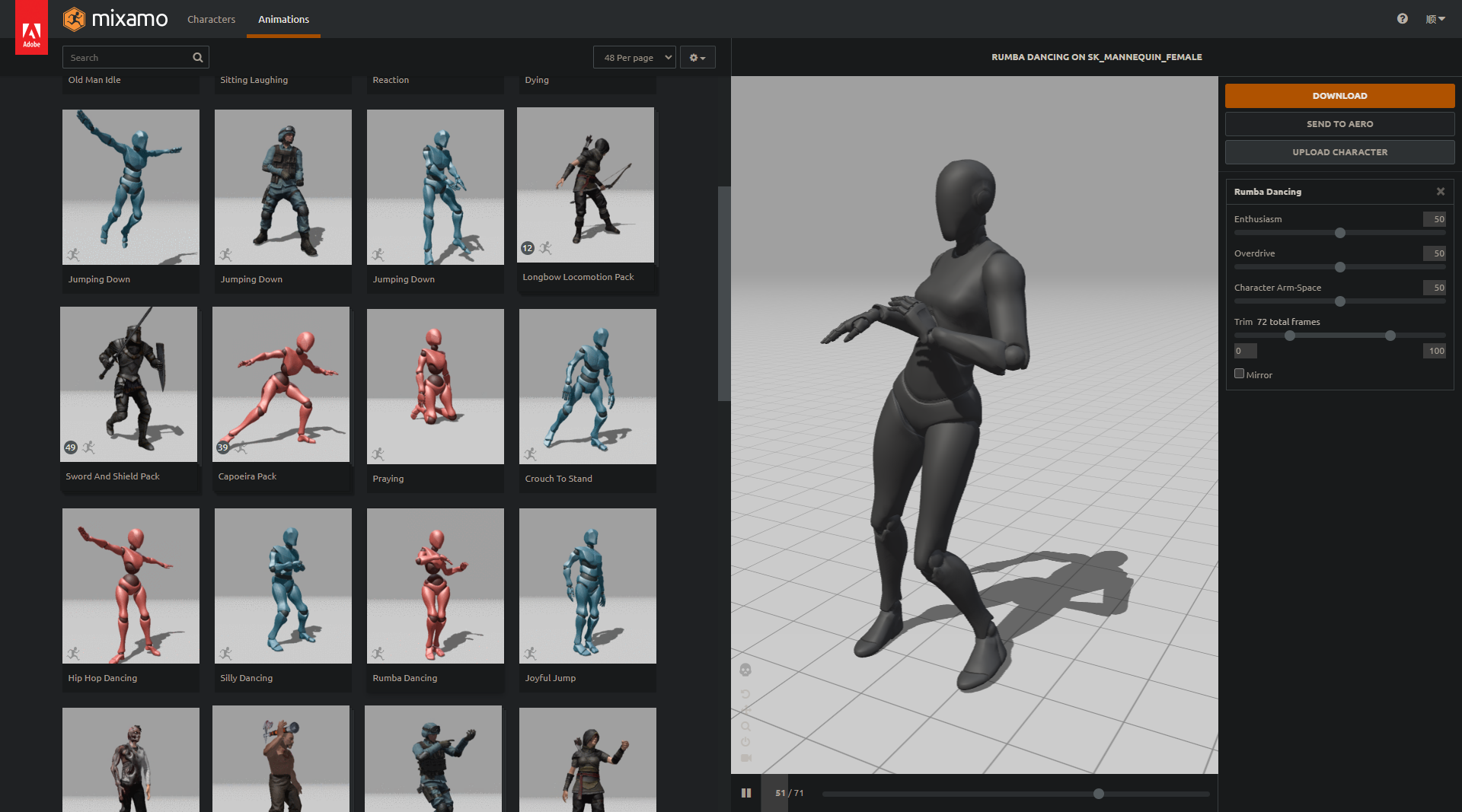Select the zoom magnifier icon in viewer
Viewport: 1462px width, 812px height.
coord(745,726)
